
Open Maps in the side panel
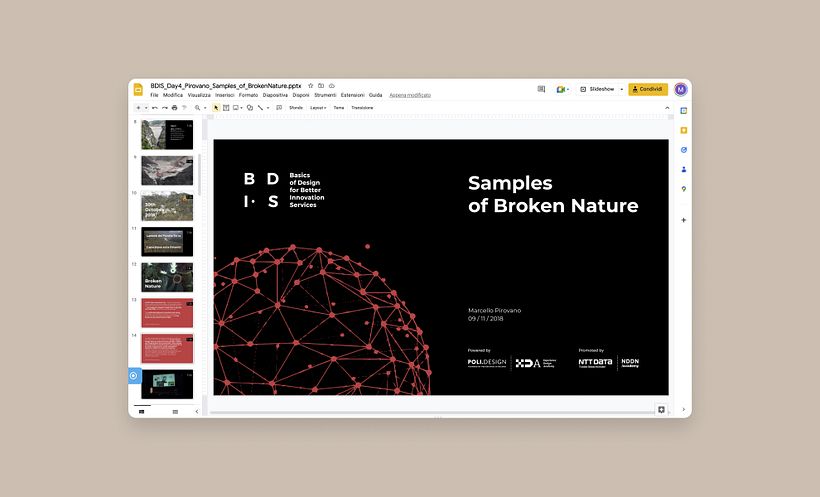coord(684,189)
